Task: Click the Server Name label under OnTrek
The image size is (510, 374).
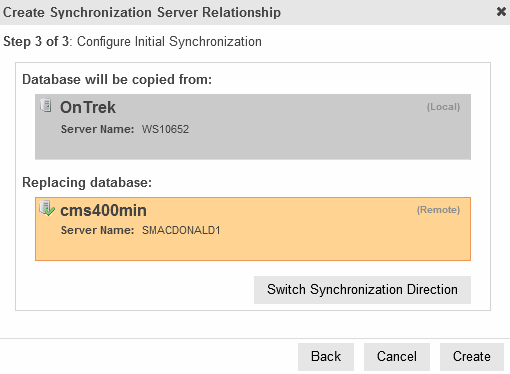Action: [97, 129]
